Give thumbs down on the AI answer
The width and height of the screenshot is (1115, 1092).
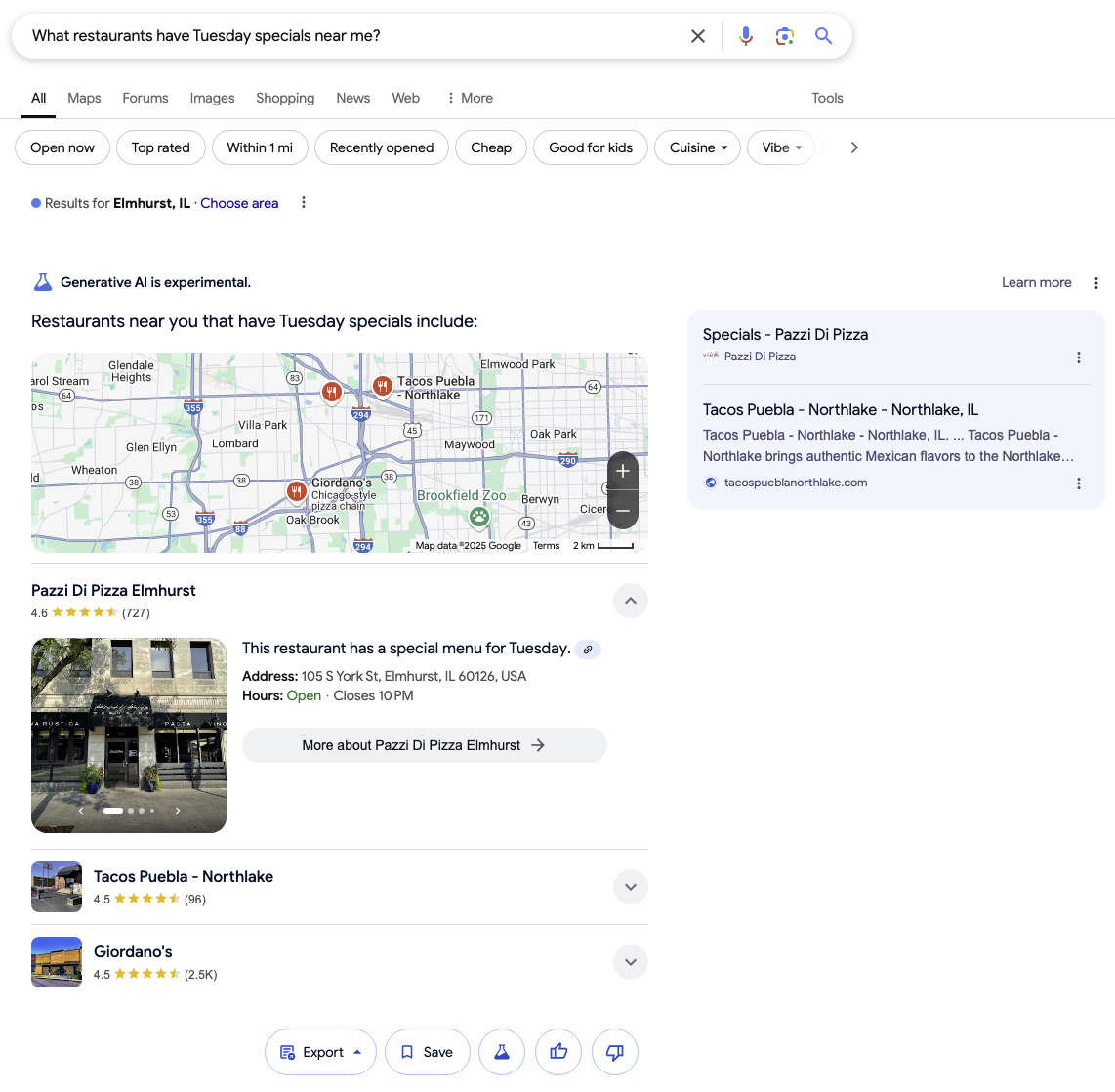(x=615, y=1052)
